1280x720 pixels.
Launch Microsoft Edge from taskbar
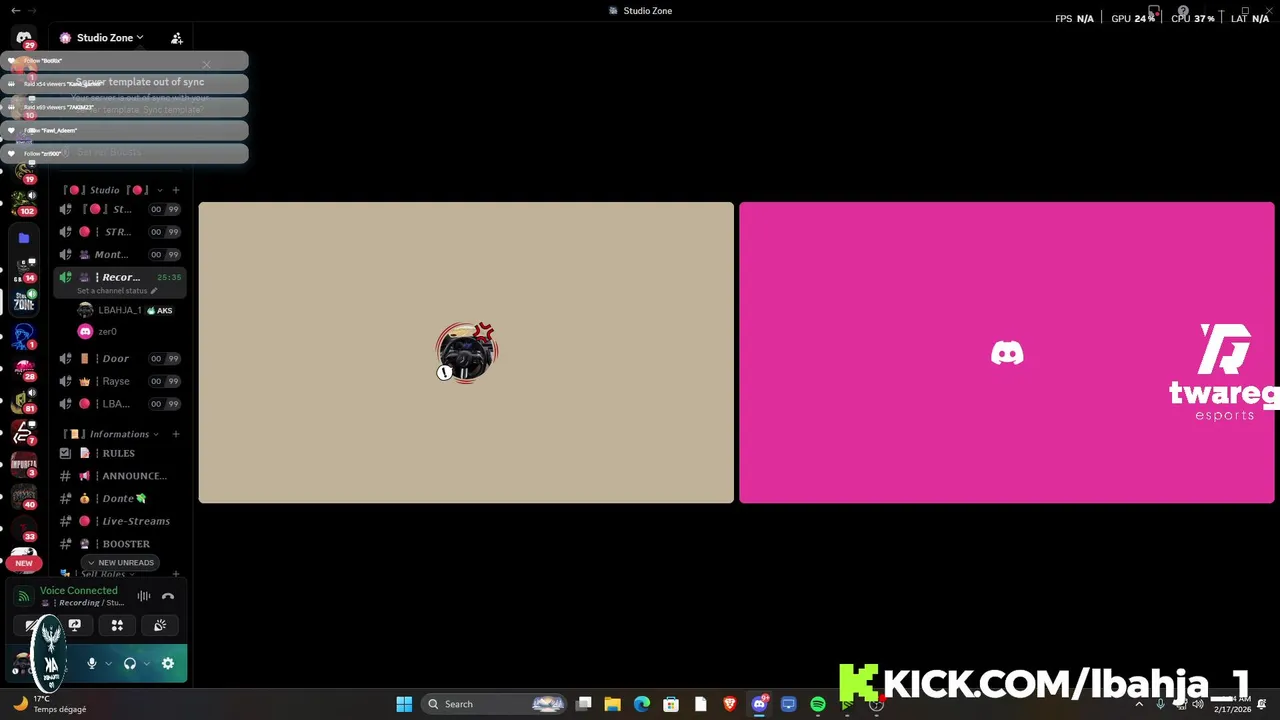642,704
